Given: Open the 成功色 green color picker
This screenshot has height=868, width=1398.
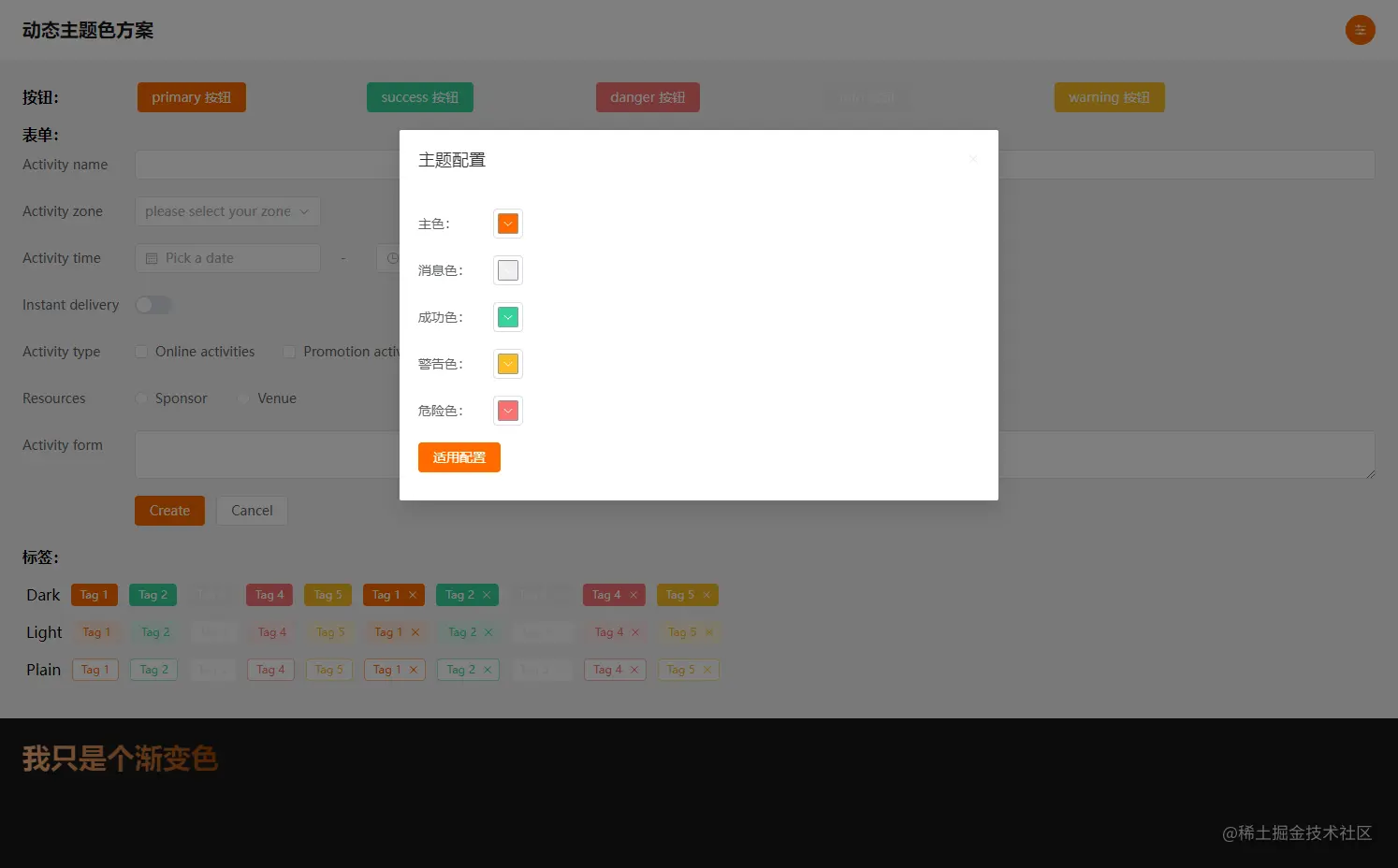Looking at the screenshot, I should (508, 317).
